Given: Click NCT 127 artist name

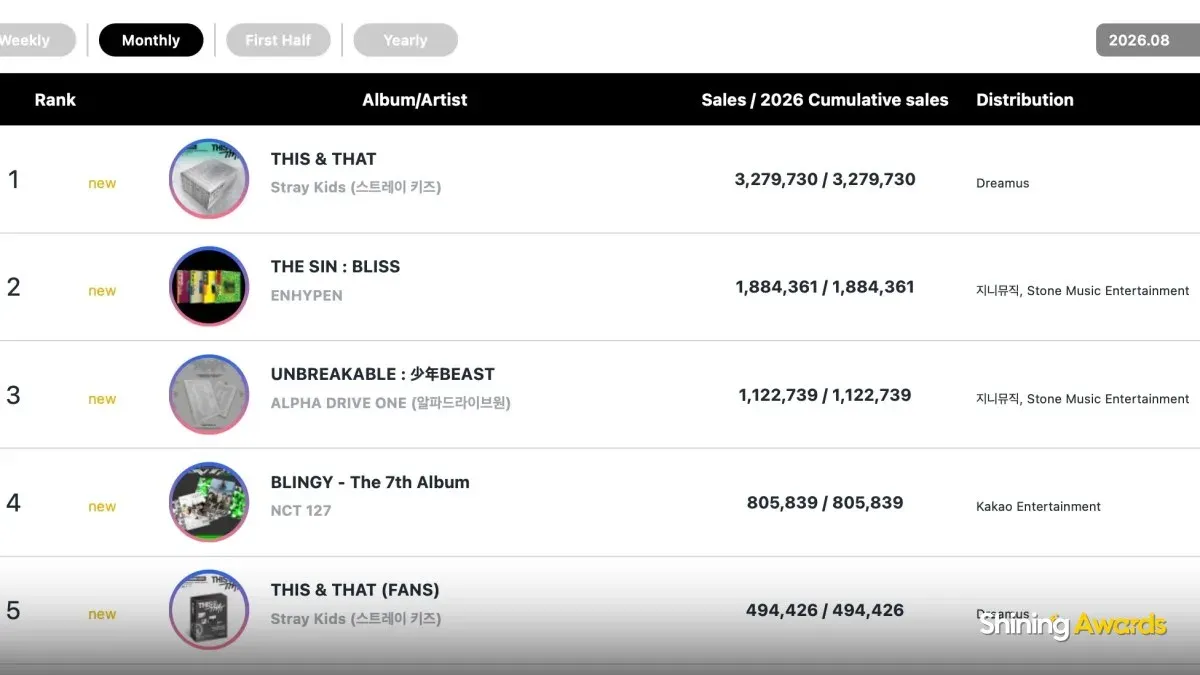Looking at the screenshot, I should click(x=300, y=510).
